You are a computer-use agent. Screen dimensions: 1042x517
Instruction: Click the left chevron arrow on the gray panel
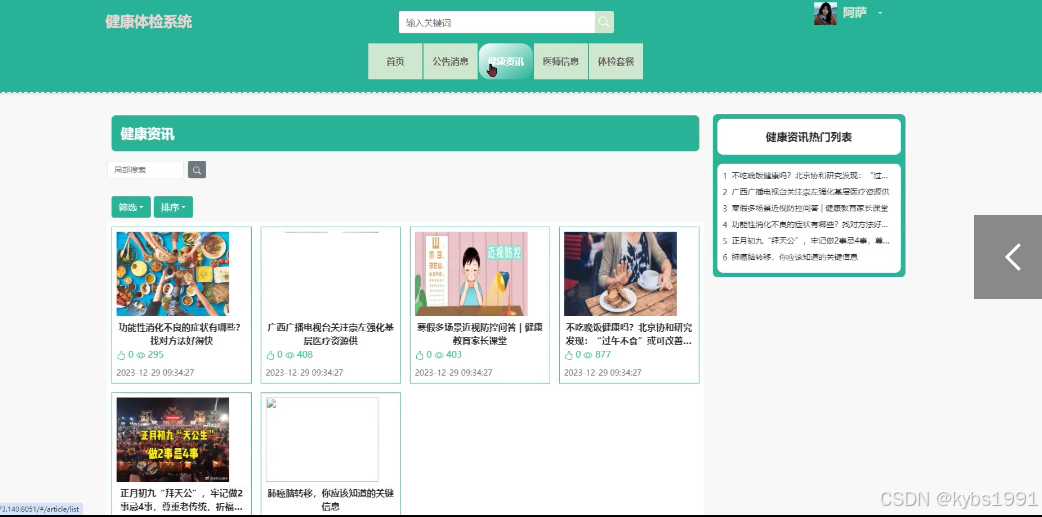tap(1013, 257)
